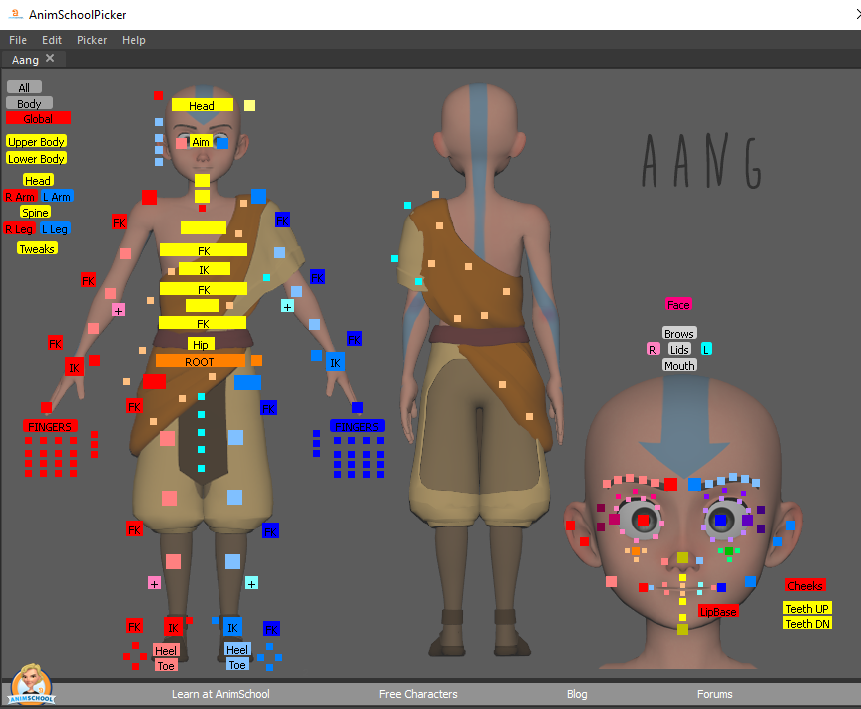Viewport: 861px width, 709px height.
Task: Click the pink R side button
Action: click(x=653, y=349)
